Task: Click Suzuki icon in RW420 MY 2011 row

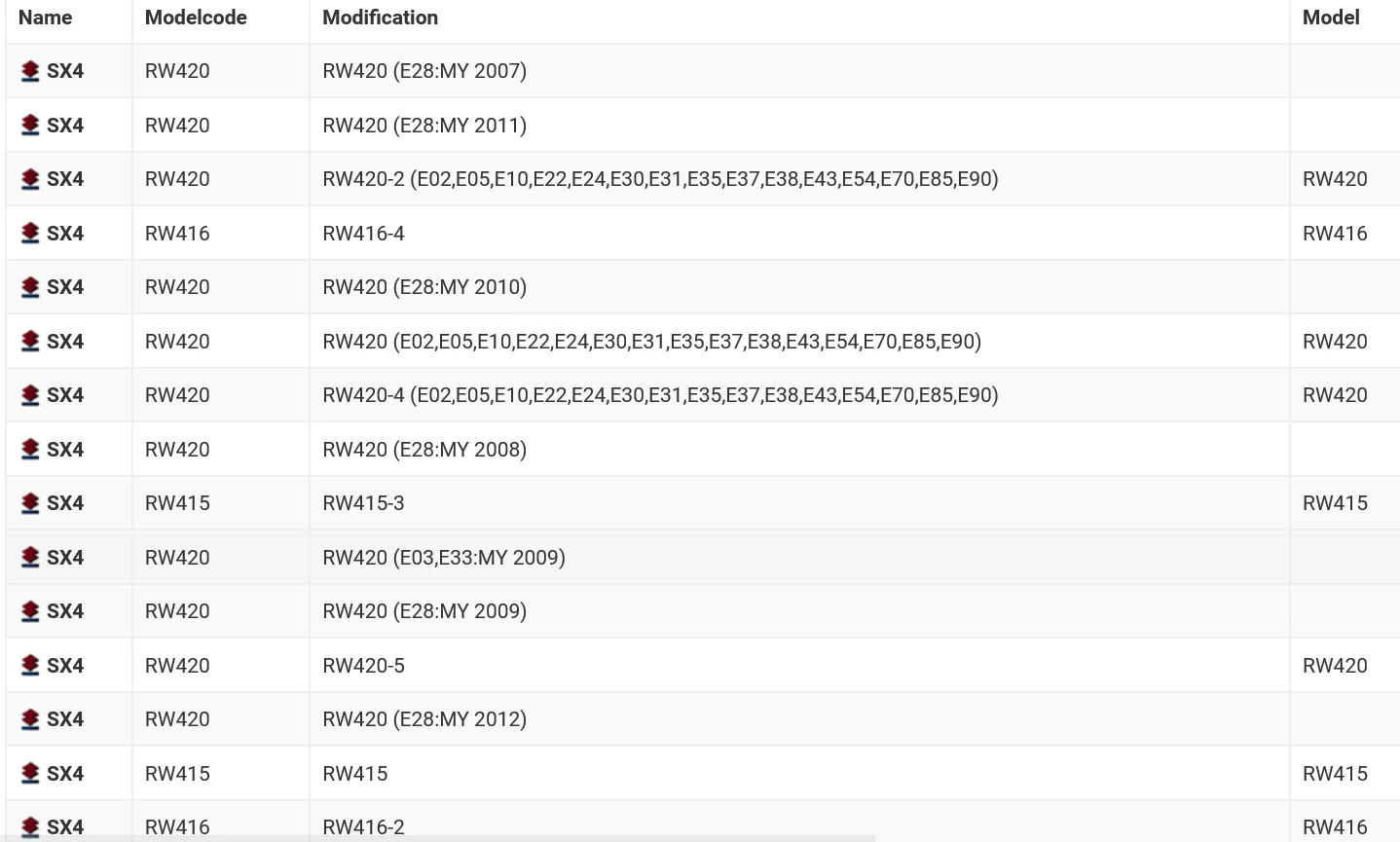Action: [30, 126]
